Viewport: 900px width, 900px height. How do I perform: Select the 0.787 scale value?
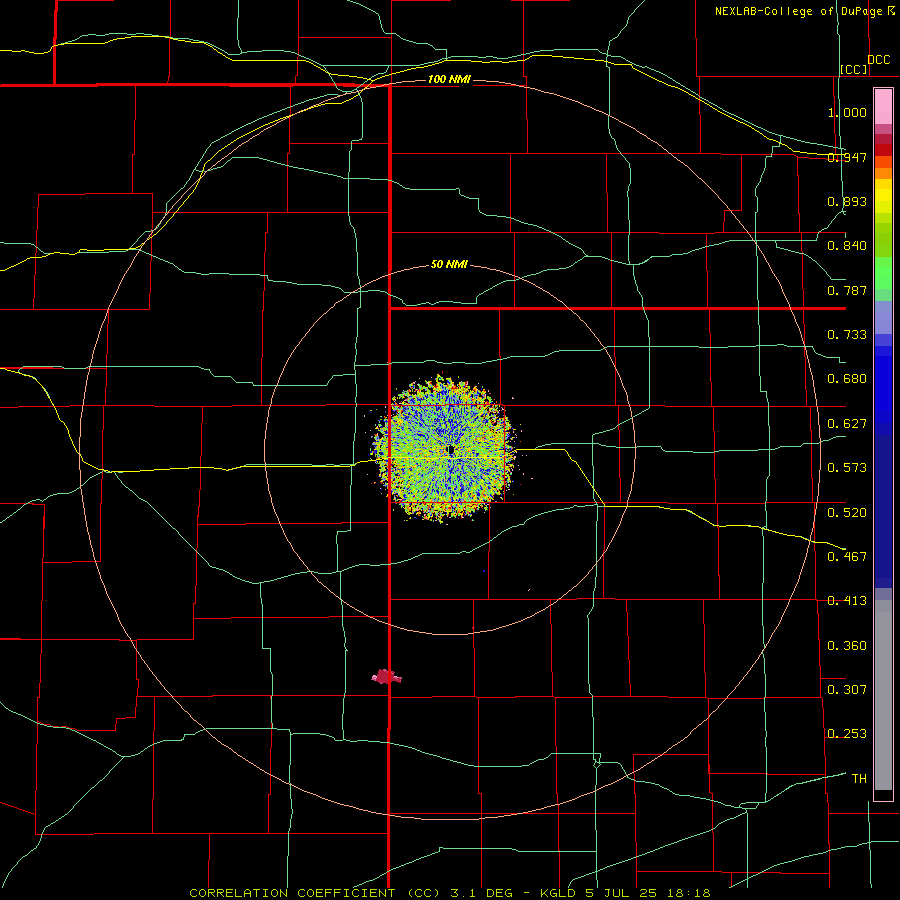[x=847, y=290]
